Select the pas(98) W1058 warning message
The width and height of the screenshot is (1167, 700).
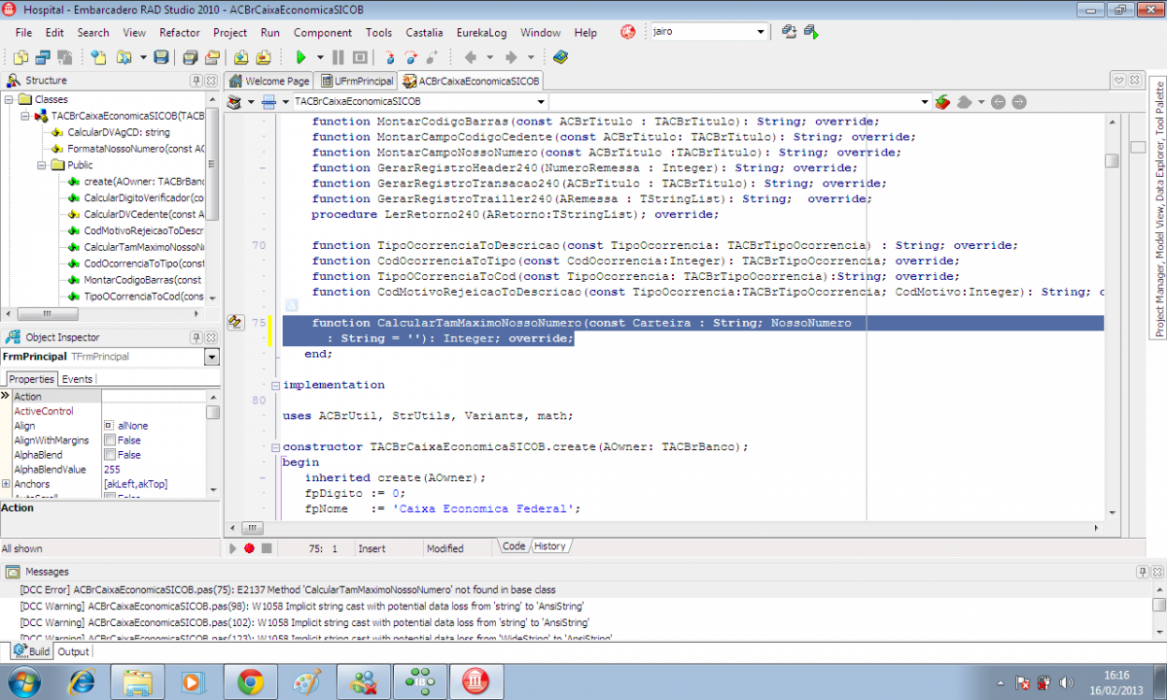click(x=301, y=606)
